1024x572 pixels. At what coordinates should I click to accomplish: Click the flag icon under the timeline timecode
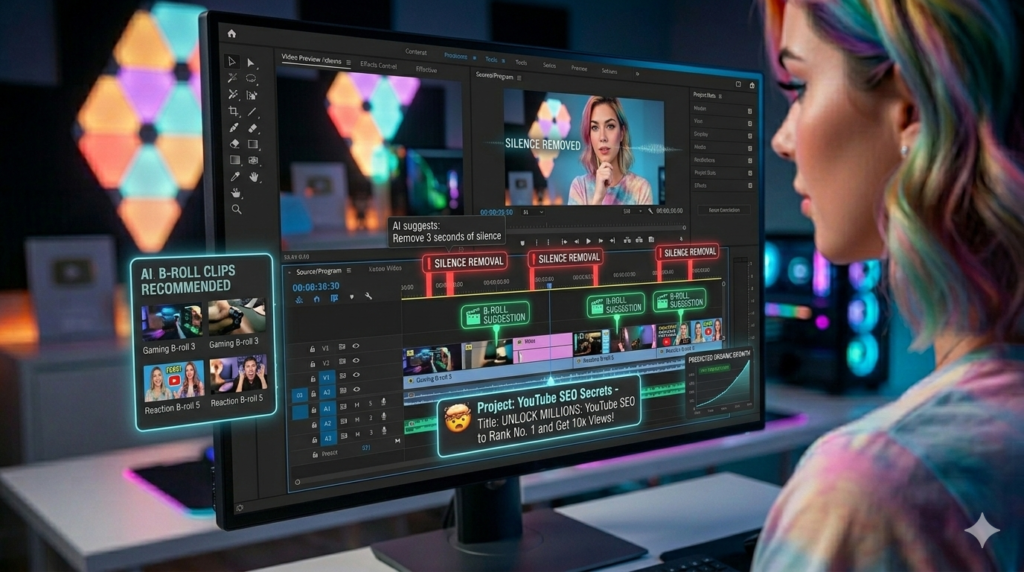334,298
